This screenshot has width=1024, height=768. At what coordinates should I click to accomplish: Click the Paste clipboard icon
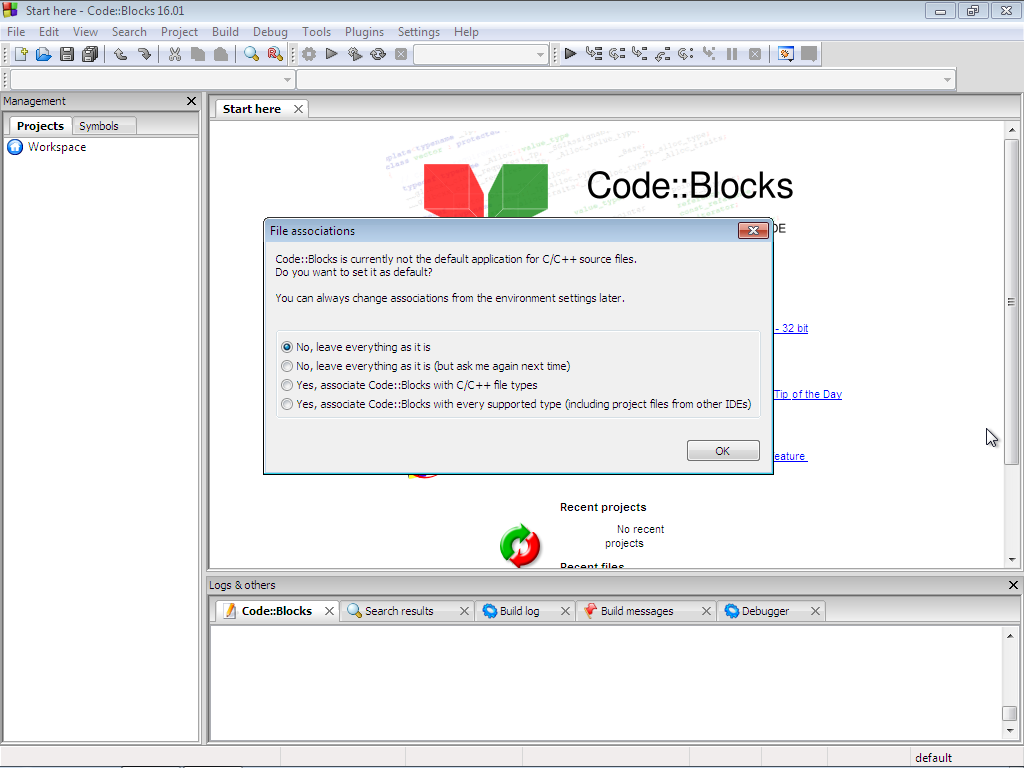[221, 54]
